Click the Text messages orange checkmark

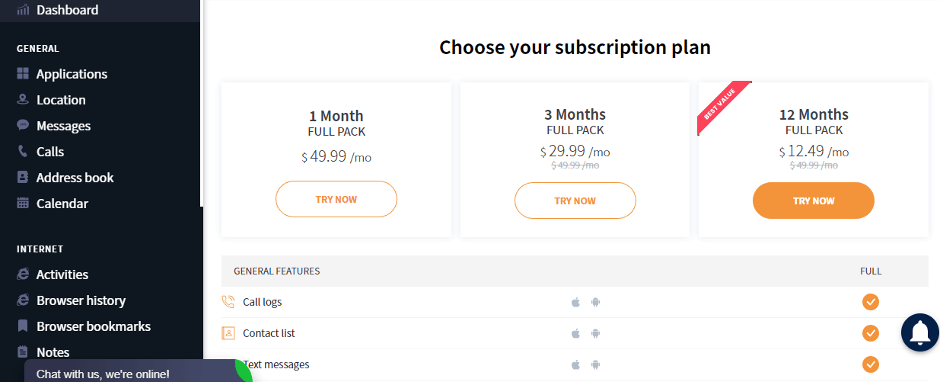[x=870, y=364]
